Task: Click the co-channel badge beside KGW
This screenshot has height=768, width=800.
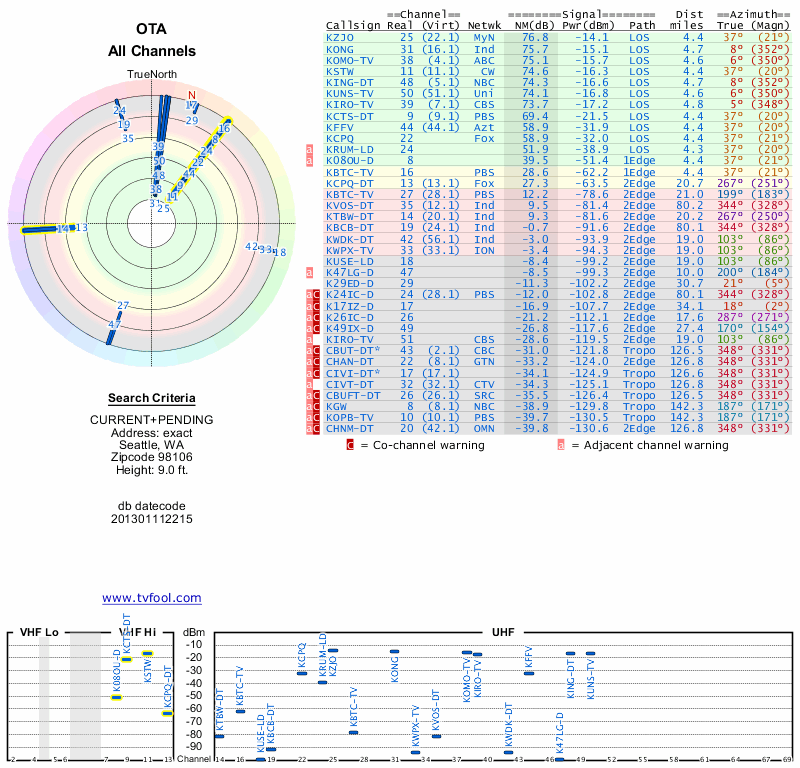Action: pos(316,407)
